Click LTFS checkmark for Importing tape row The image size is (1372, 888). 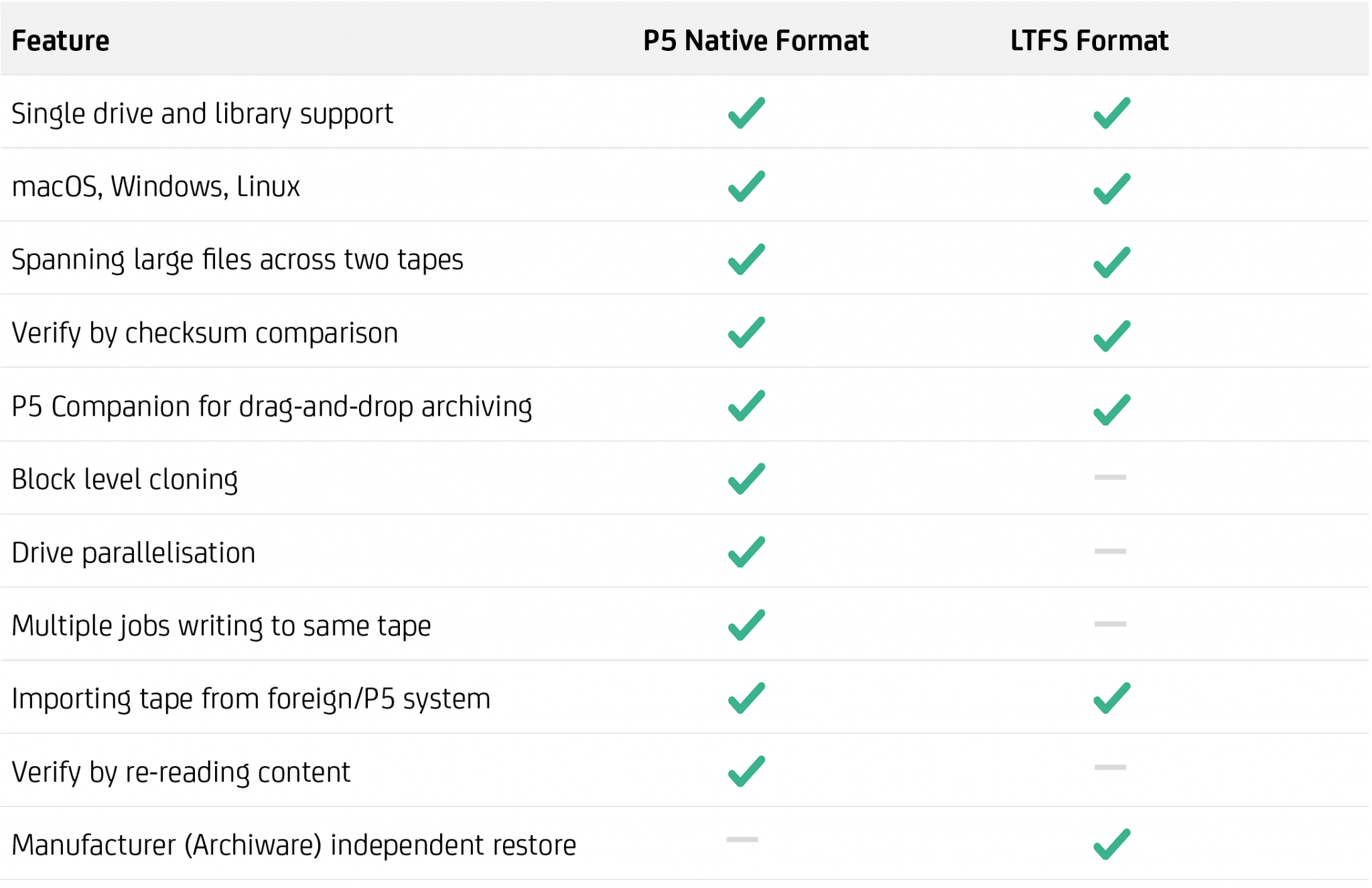1111,698
